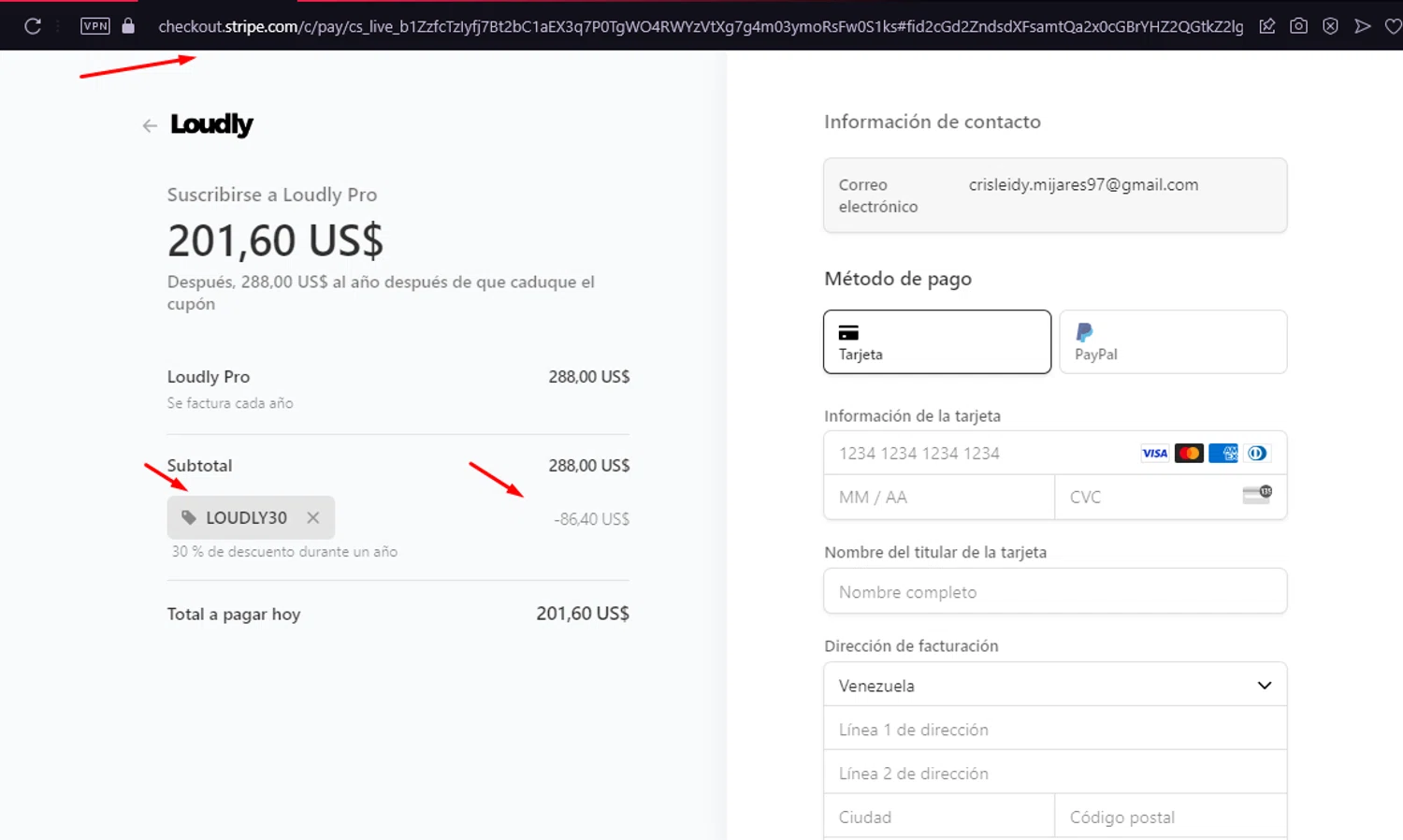Focus the MM / AA expiry field
Image resolution: width=1403 pixels, height=840 pixels.
(x=939, y=497)
